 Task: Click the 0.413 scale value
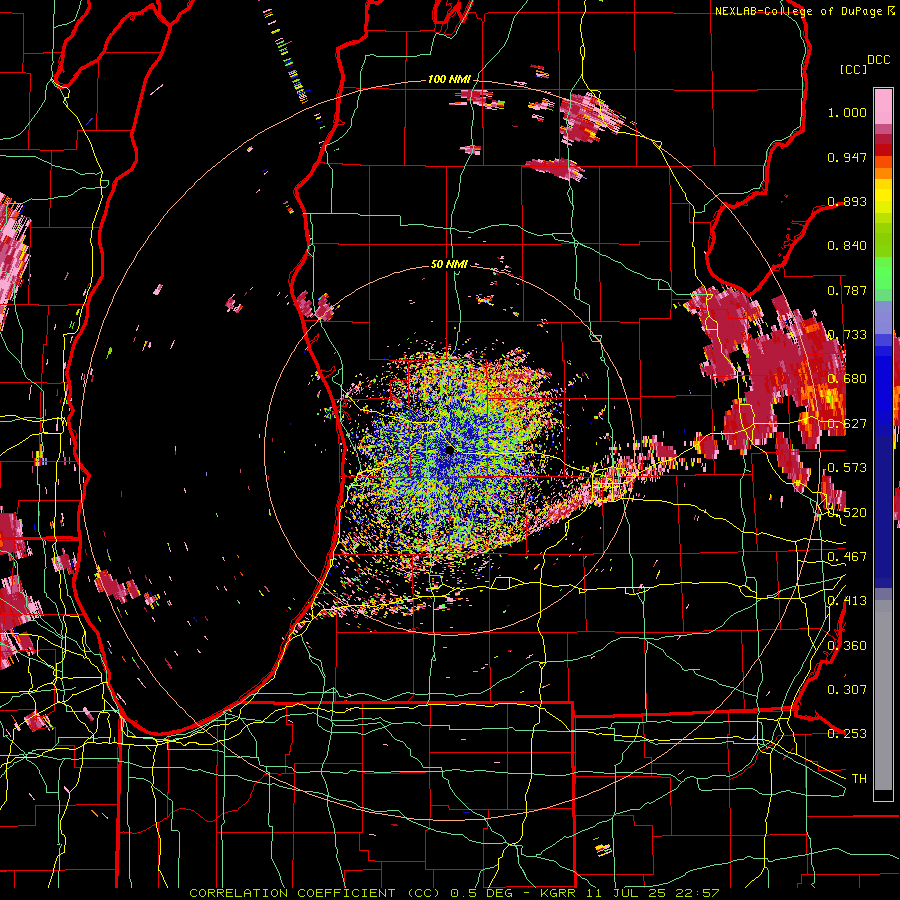pos(847,601)
